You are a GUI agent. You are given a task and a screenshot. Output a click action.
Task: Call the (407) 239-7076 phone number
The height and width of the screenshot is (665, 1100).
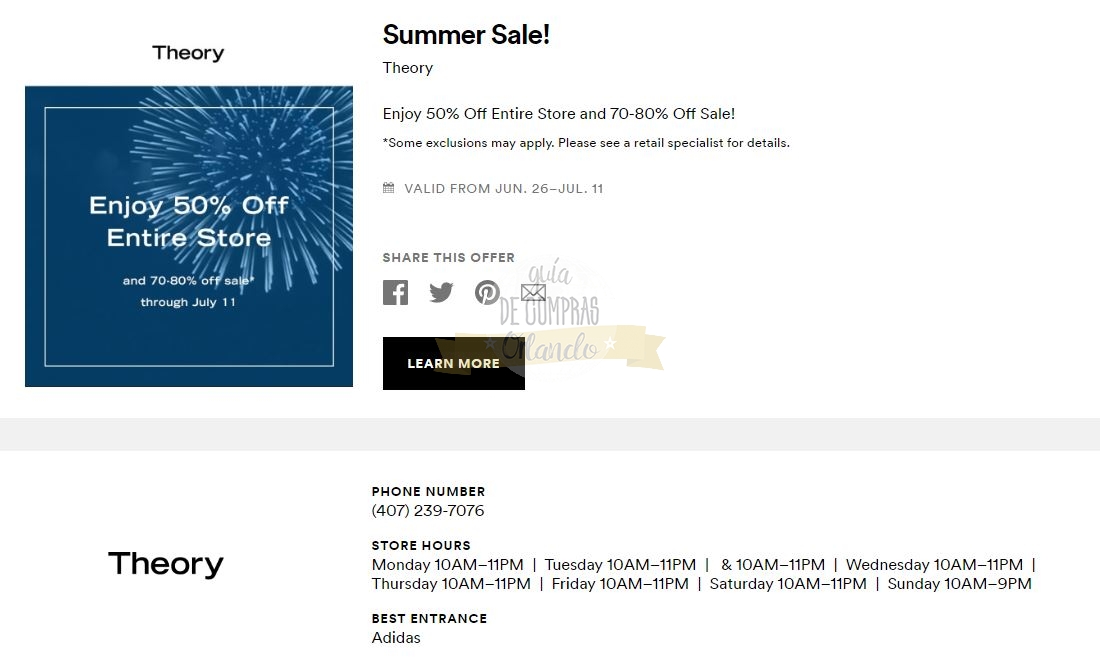pyautogui.click(x=428, y=510)
